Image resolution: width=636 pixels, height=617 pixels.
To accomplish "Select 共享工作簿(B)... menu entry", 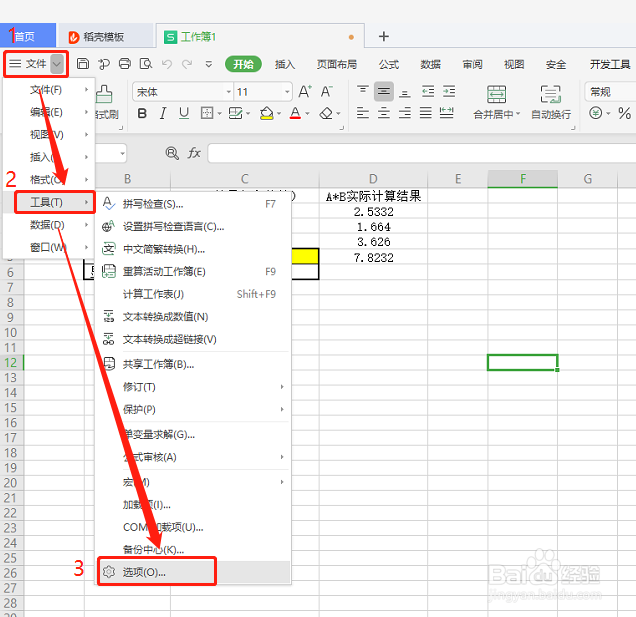I will coord(193,364).
